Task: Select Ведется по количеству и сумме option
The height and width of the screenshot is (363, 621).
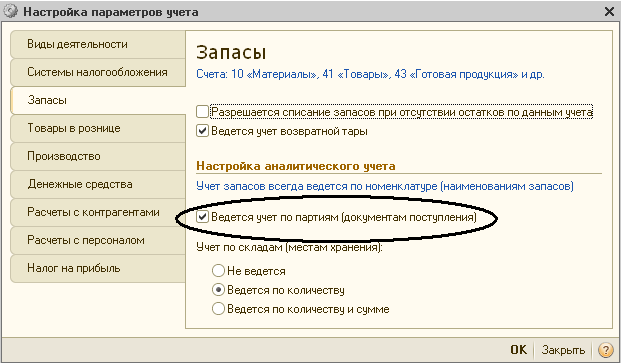Action: [218, 309]
